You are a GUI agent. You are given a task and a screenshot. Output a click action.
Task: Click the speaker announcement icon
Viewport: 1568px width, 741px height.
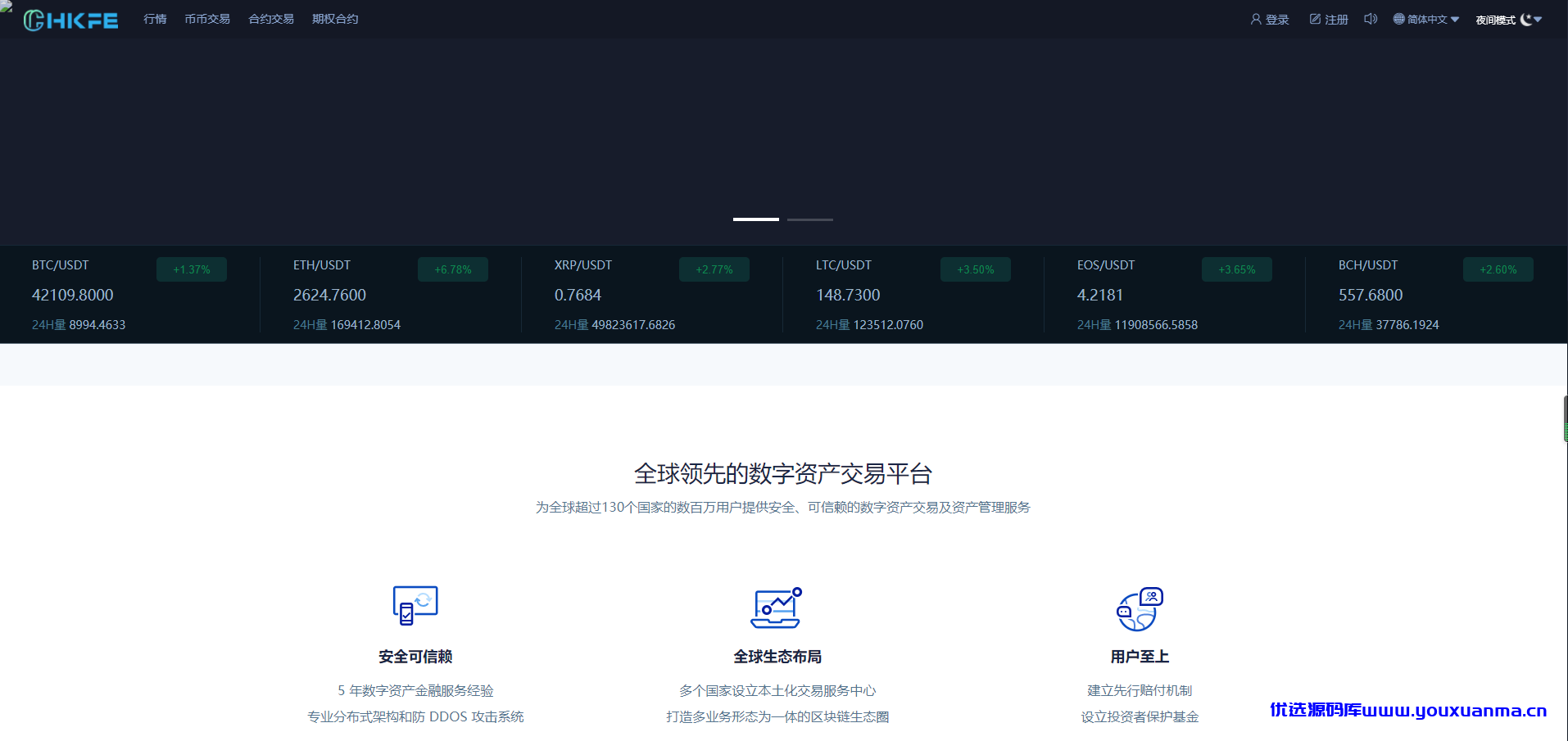(1371, 19)
